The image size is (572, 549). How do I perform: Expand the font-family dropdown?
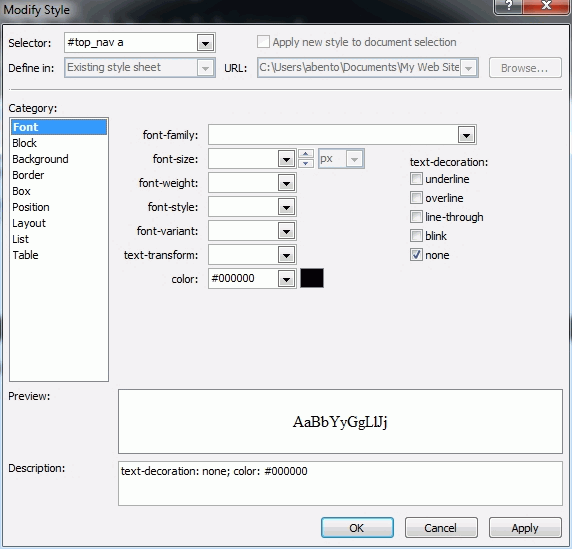tap(466, 135)
